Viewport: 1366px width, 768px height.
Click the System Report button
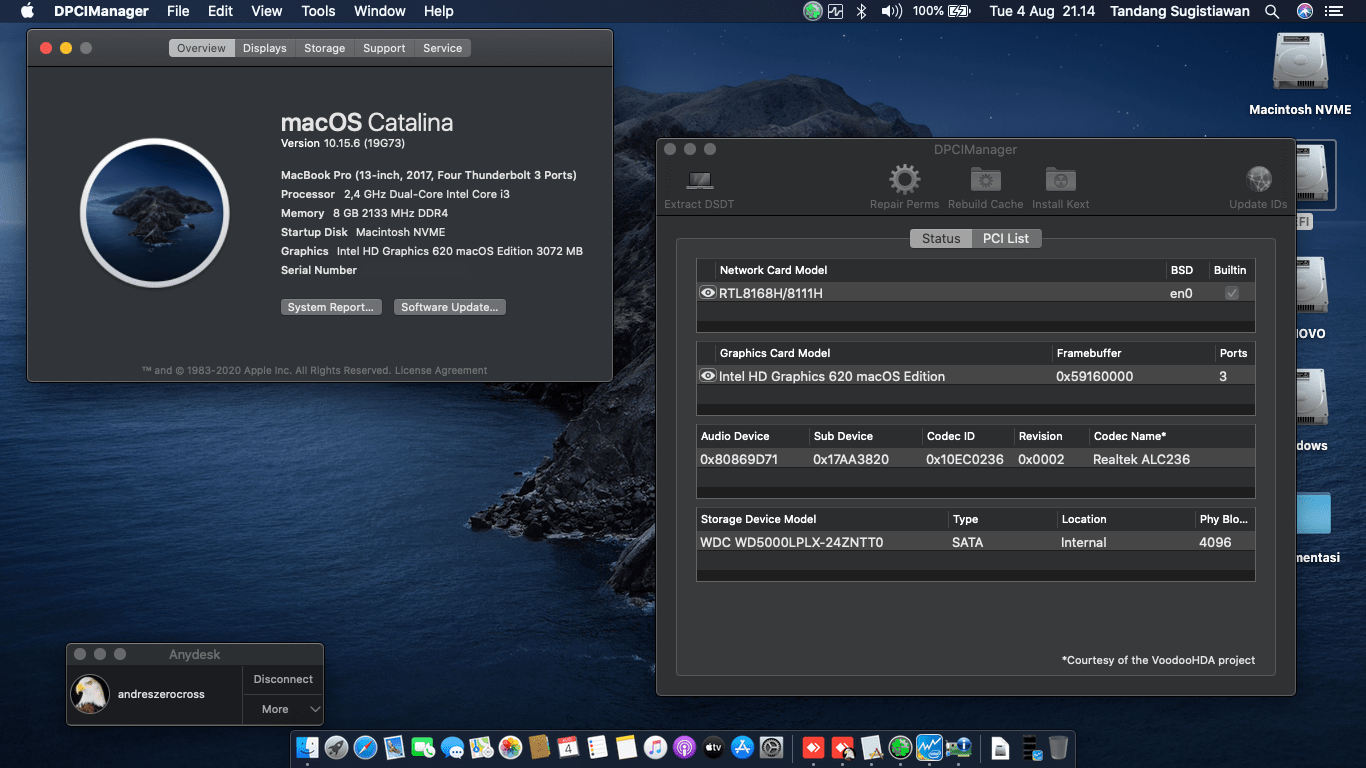[x=331, y=306]
